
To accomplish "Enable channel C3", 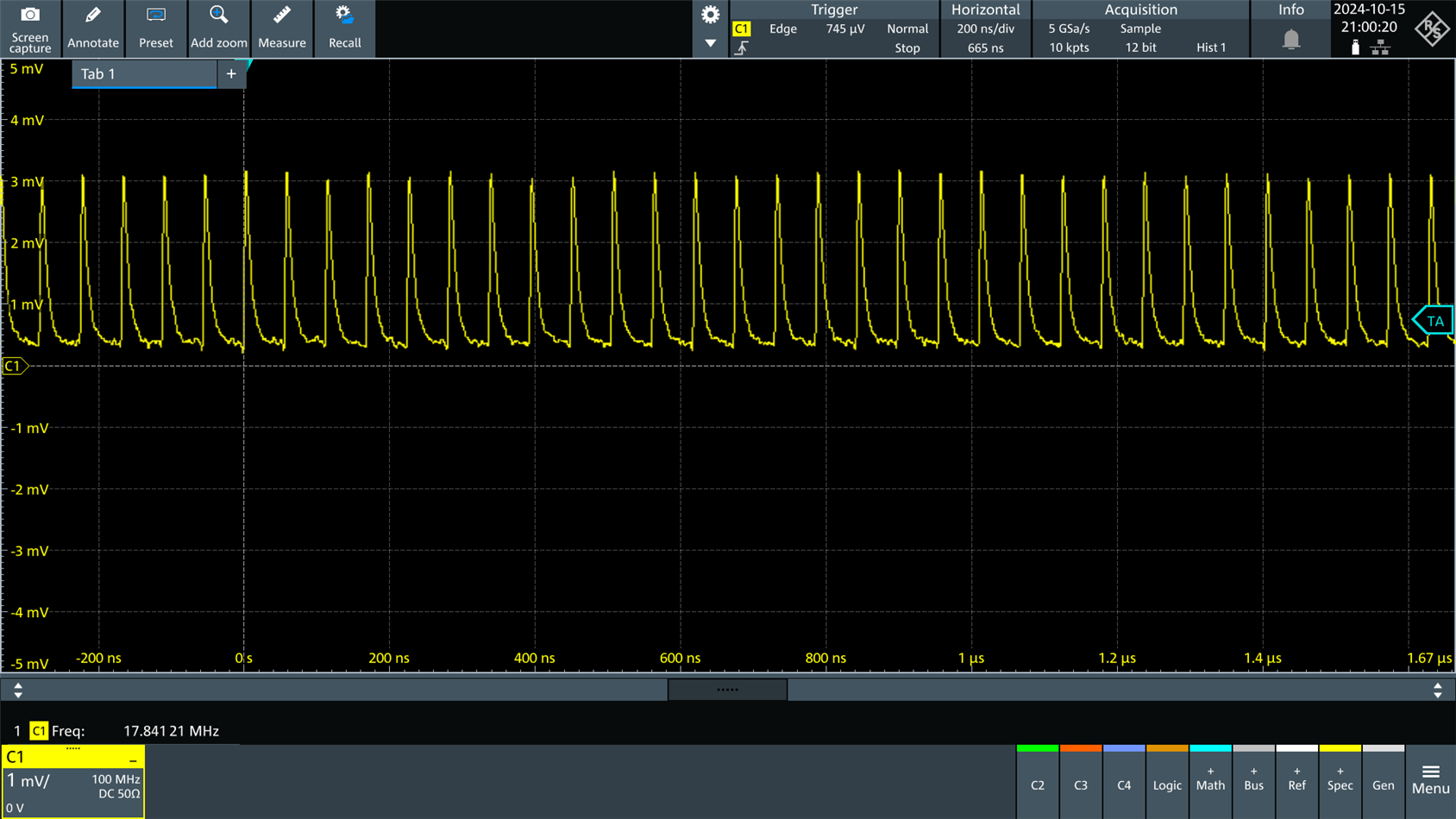I will (1081, 783).
